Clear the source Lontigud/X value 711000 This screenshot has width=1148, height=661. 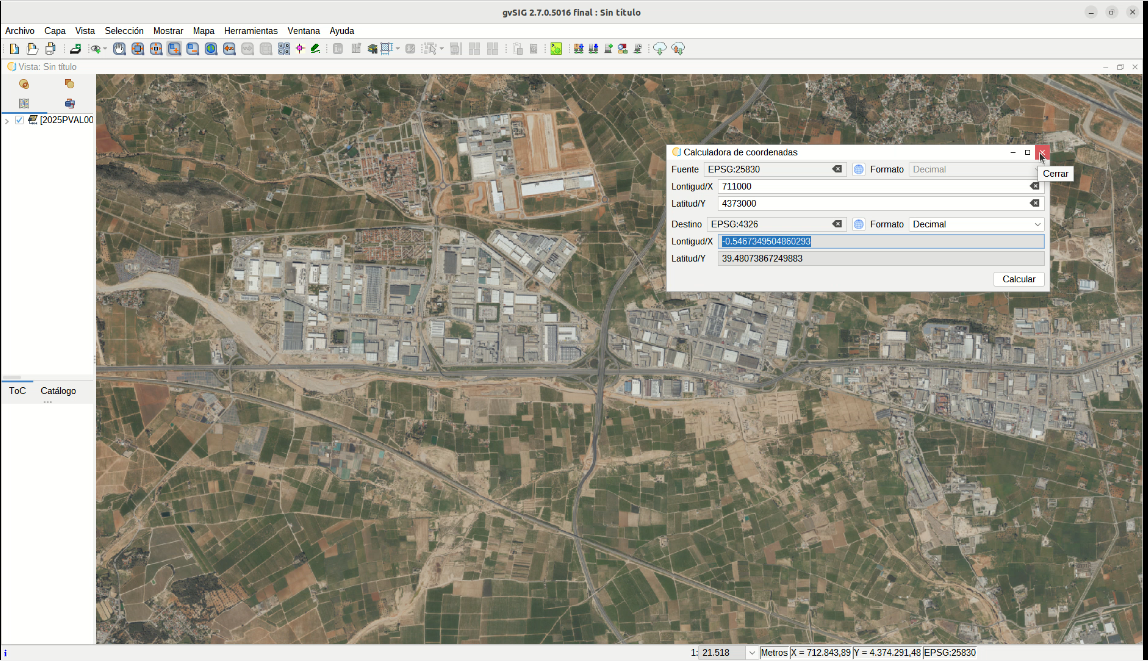(x=1035, y=187)
